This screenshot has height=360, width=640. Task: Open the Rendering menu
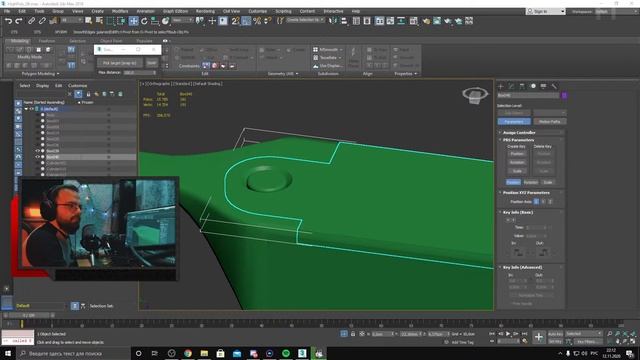[x=205, y=11]
